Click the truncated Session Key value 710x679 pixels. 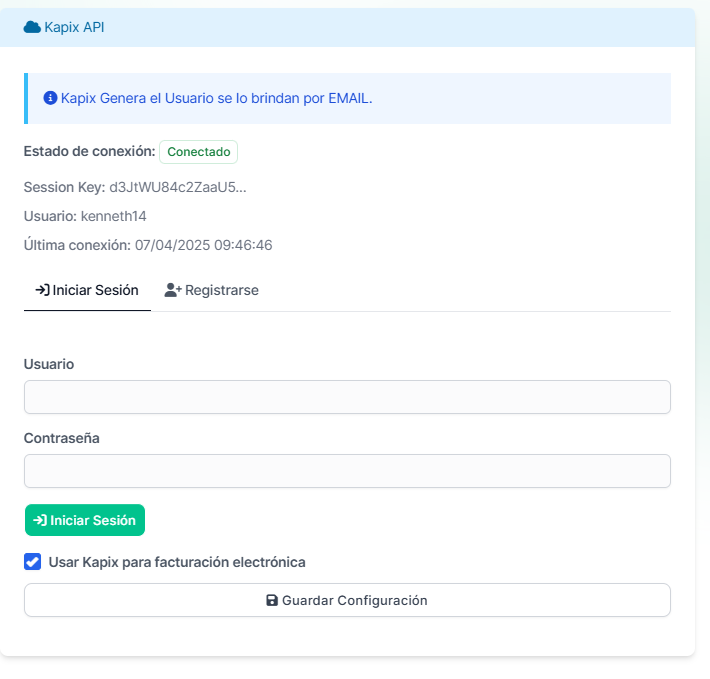[178, 187]
